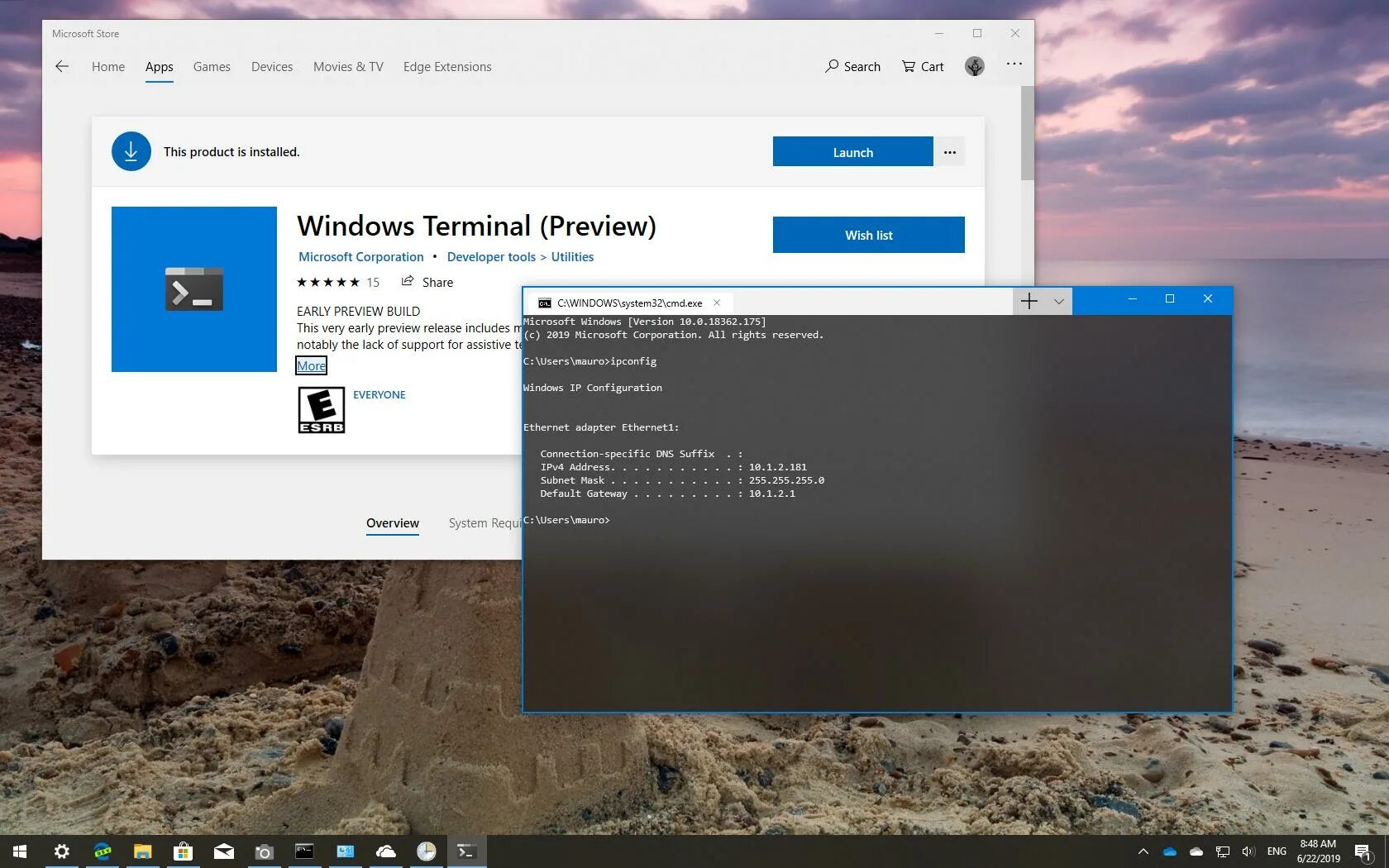This screenshot has width=1389, height=868.
Task: Show hidden system tray icons
Action: [x=1143, y=851]
